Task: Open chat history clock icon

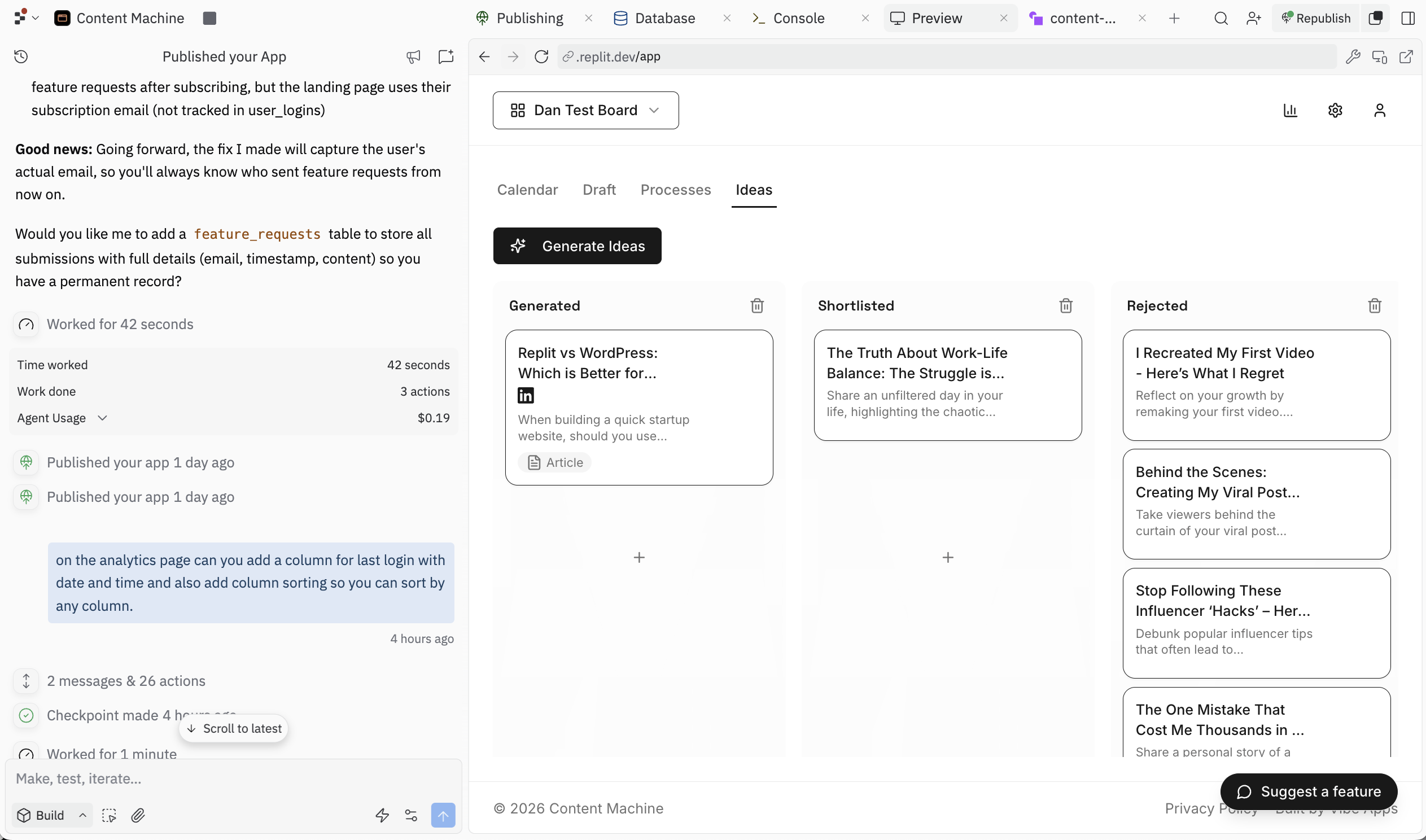Action: tap(21, 56)
